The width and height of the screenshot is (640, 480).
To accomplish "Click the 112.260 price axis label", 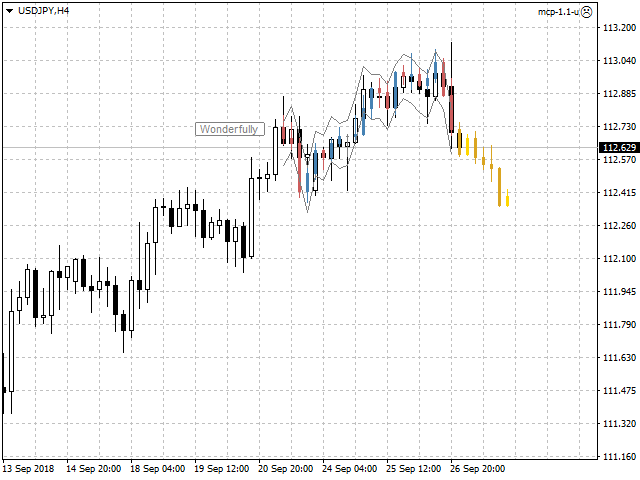I will 618,226.
